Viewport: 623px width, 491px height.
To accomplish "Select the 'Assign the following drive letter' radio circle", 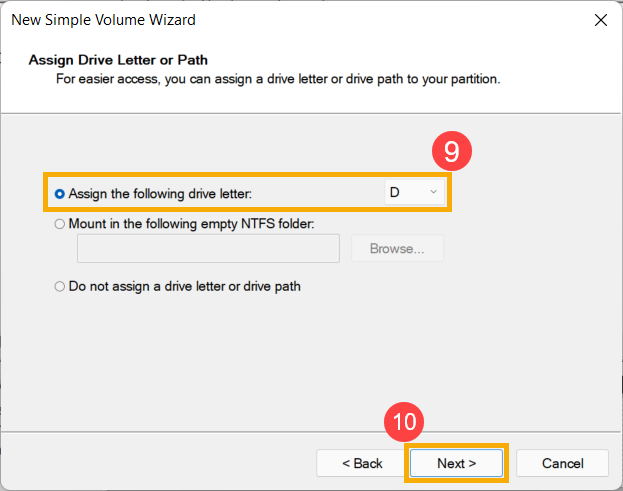I will pyautogui.click(x=60, y=192).
